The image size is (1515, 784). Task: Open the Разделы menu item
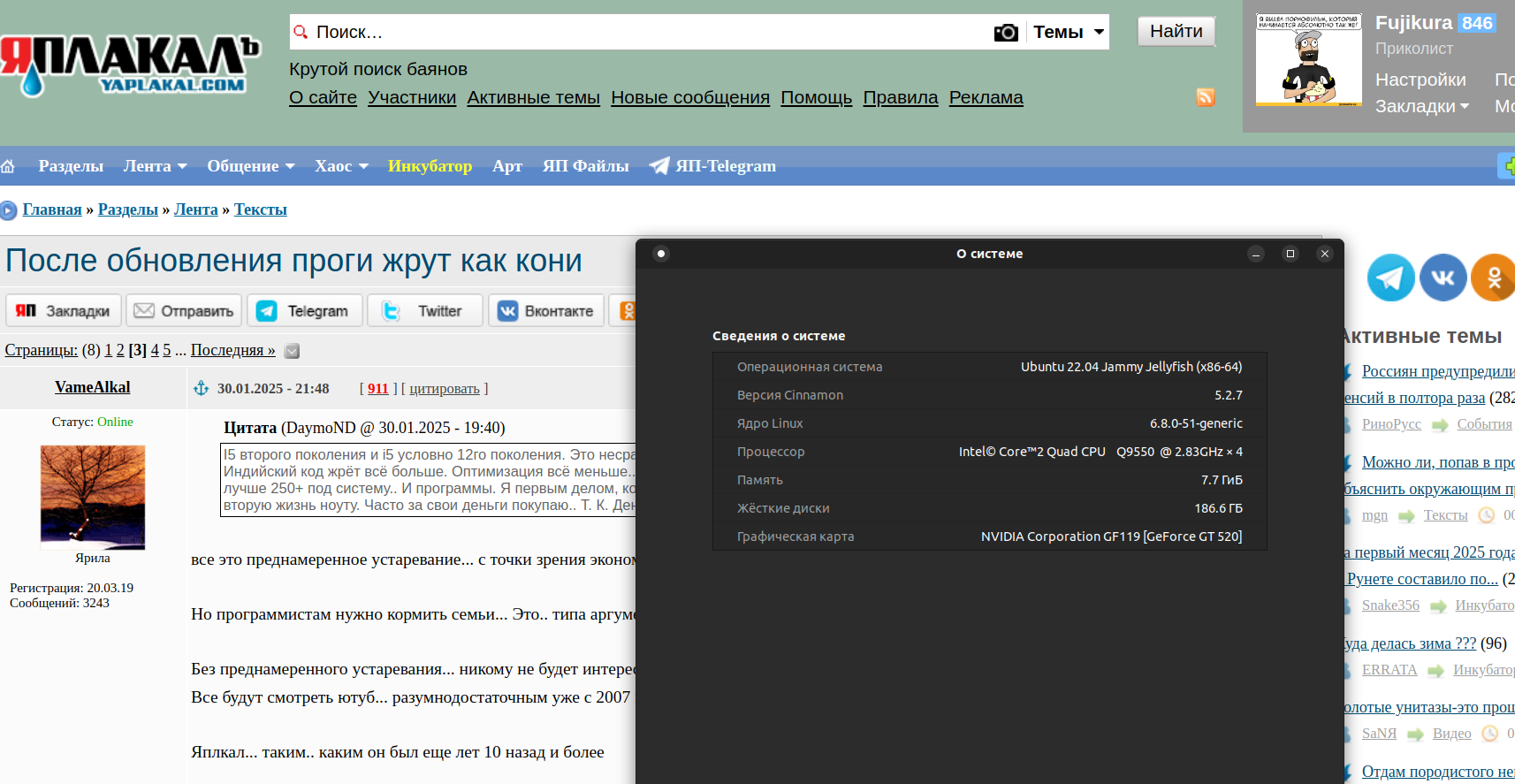(71, 166)
